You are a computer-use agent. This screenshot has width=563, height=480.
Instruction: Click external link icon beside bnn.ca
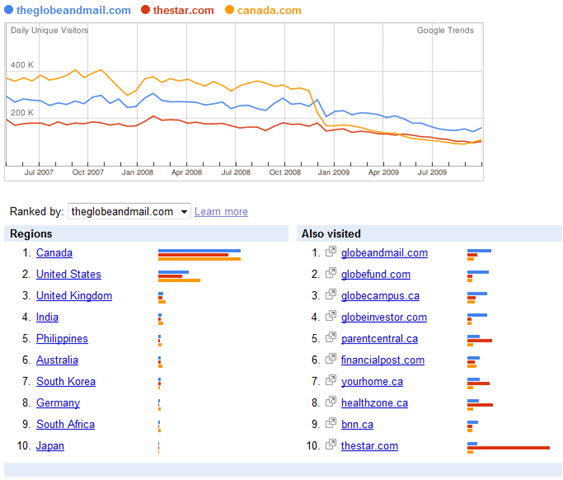pyautogui.click(x=331, y=423)
